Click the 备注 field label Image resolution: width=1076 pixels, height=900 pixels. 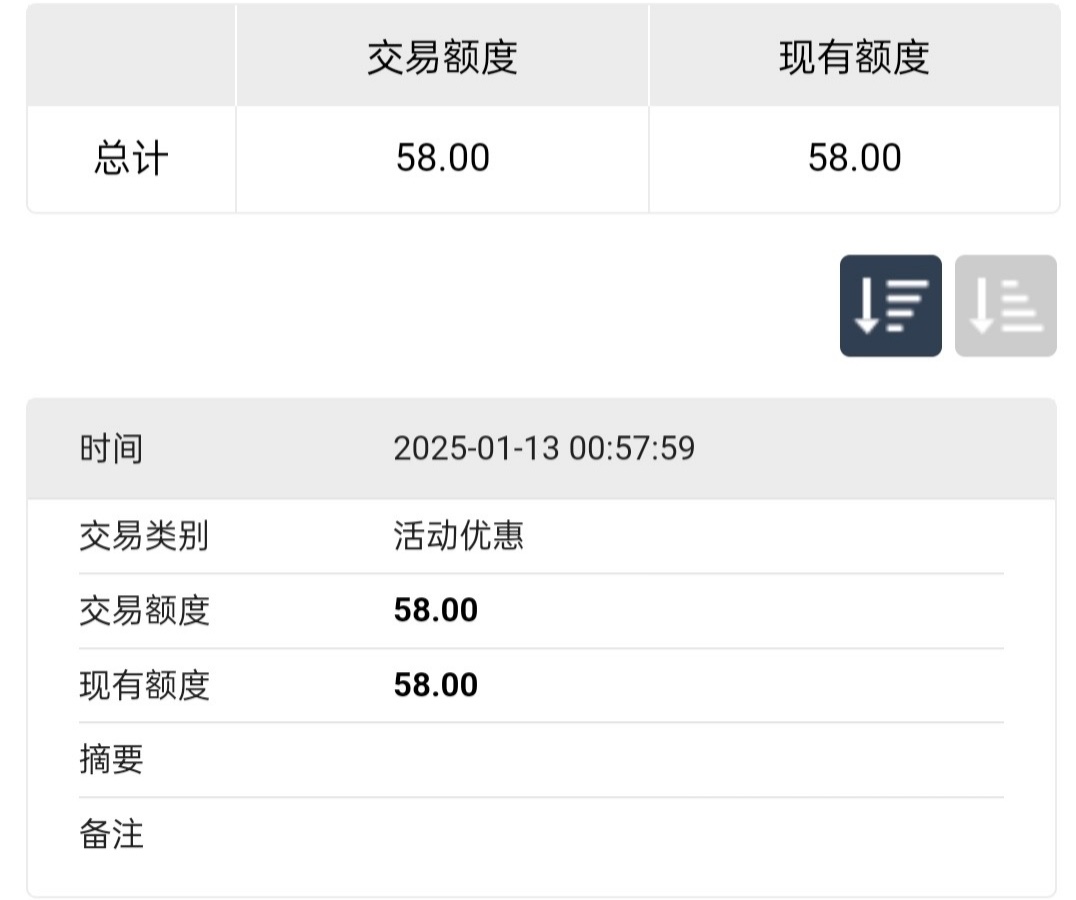click(111, 834)
